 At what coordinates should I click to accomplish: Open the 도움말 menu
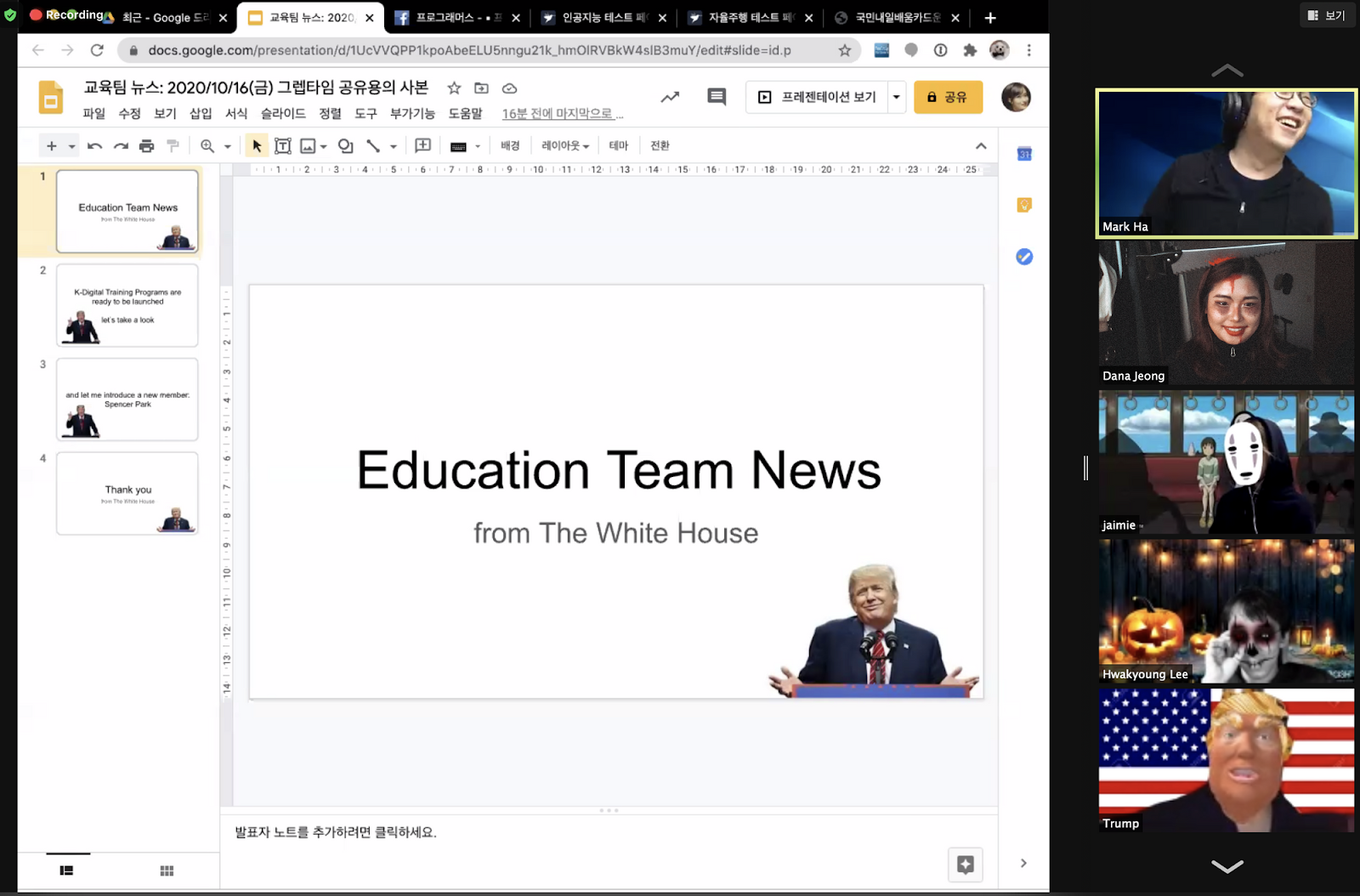[x=465, y=113]
